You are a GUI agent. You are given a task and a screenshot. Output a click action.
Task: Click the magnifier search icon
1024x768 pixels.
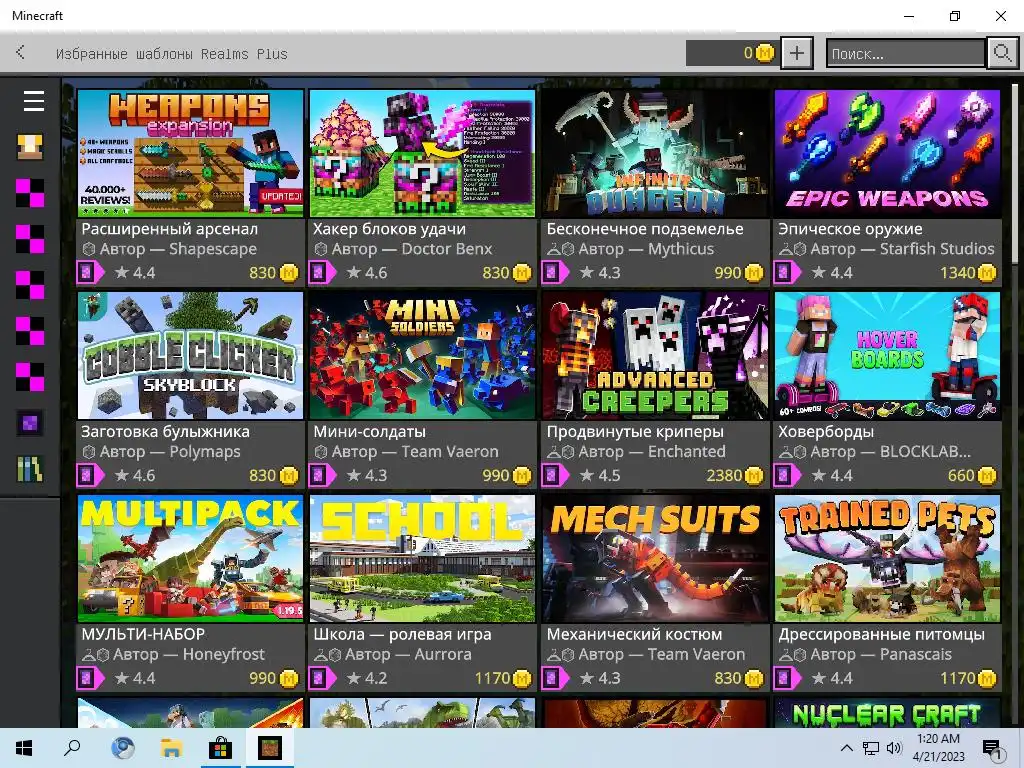1002,53
